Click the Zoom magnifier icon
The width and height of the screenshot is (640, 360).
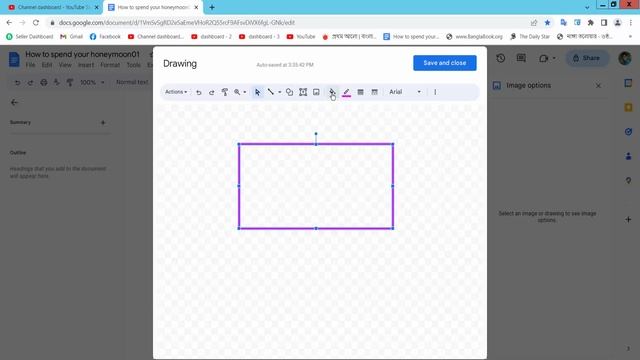pos(237,92)
